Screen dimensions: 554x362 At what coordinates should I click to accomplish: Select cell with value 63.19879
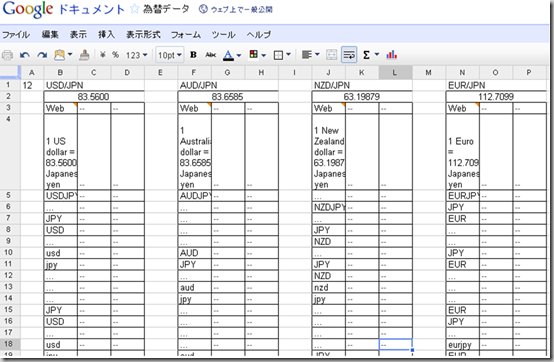click(362, 97)
